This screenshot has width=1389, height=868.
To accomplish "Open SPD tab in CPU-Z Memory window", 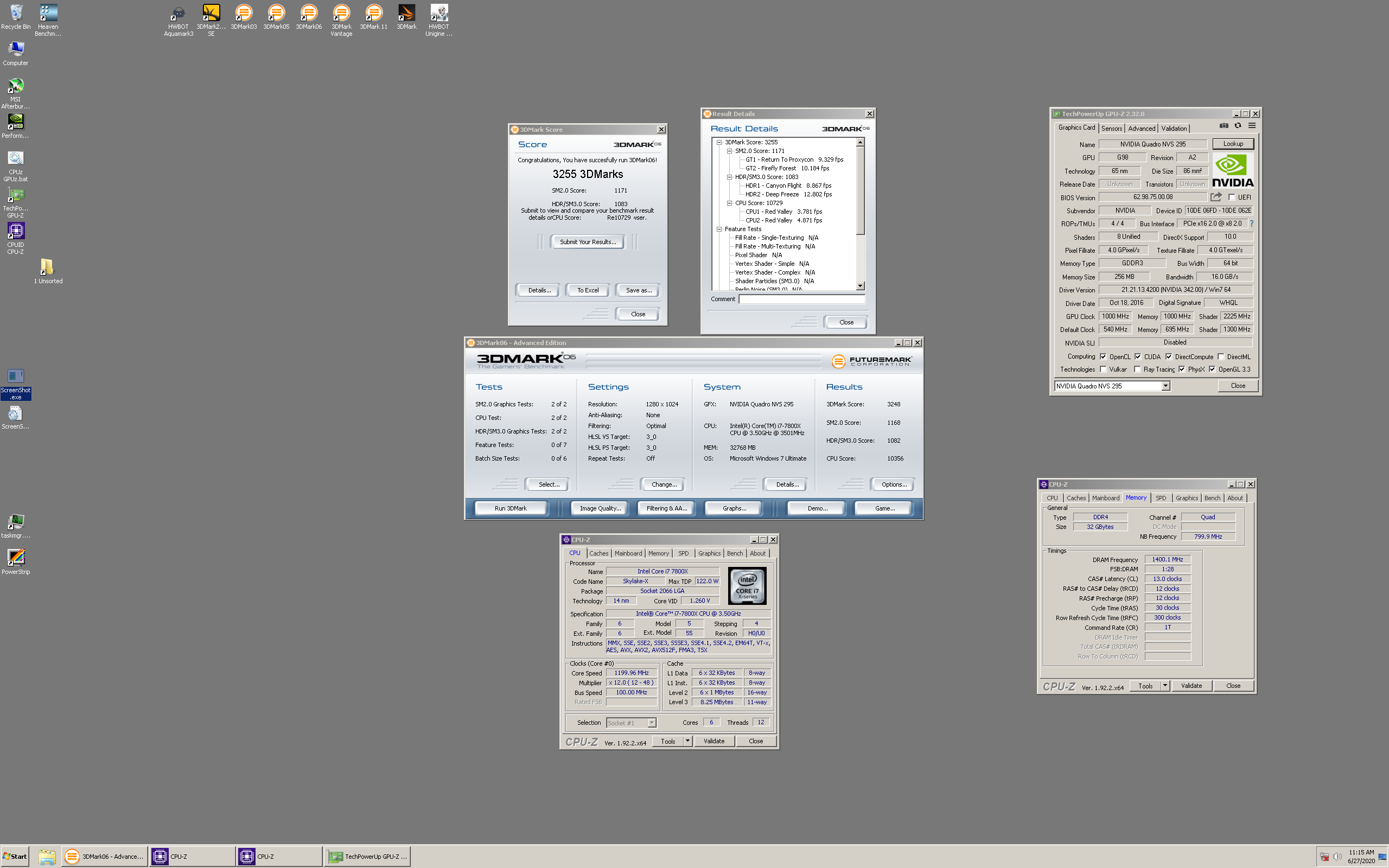I will pos(1161,499).
